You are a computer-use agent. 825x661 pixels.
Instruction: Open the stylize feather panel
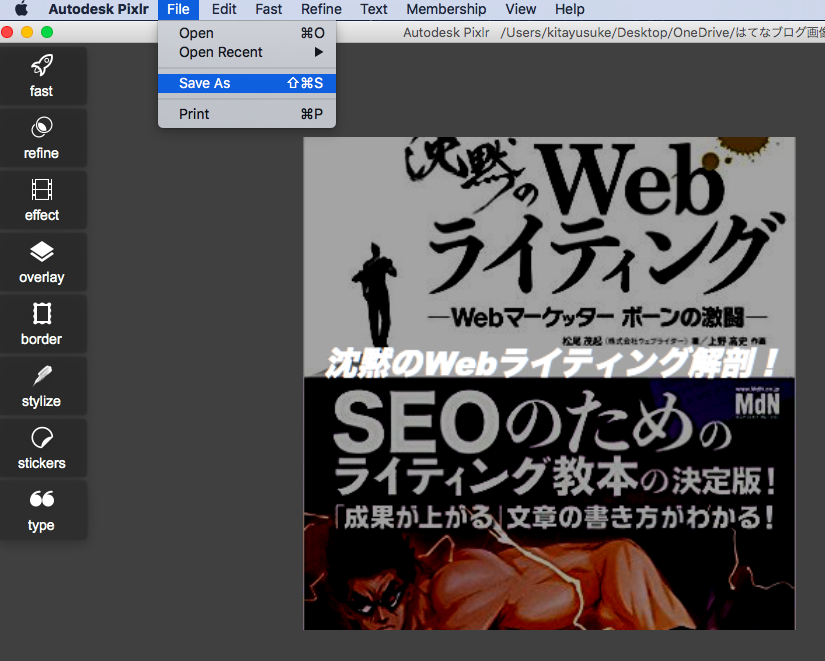[42, 386]
